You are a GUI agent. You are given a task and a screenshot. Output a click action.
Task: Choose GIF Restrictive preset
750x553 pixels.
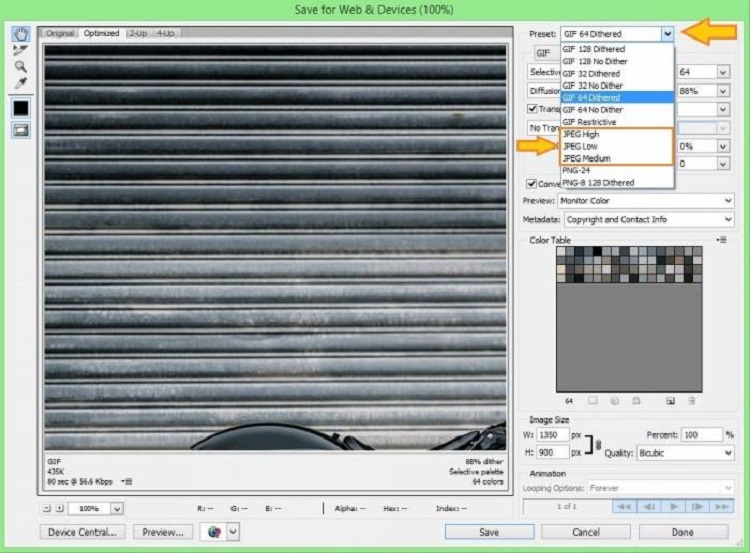pyautogui.click(x=617, y=122)
